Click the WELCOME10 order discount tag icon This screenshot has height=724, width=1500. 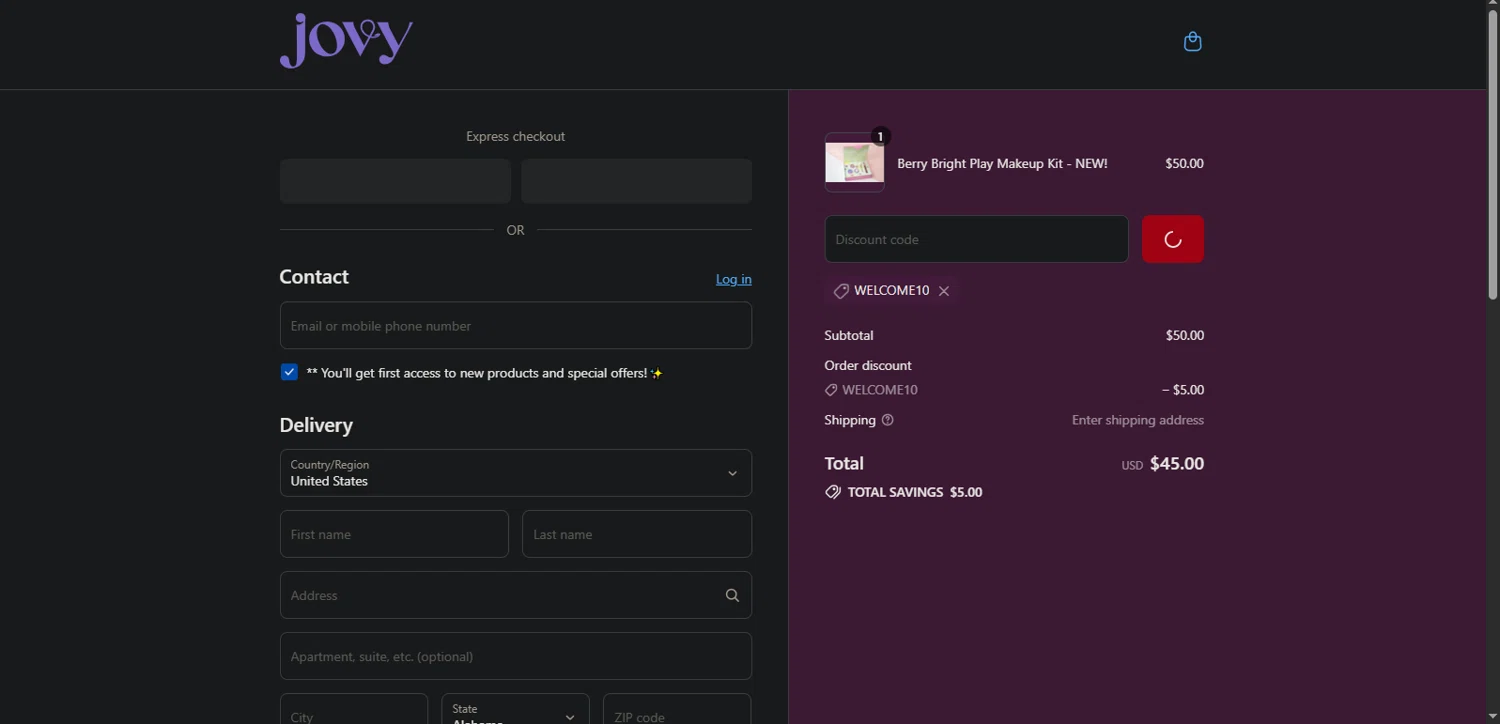(831, 390)
